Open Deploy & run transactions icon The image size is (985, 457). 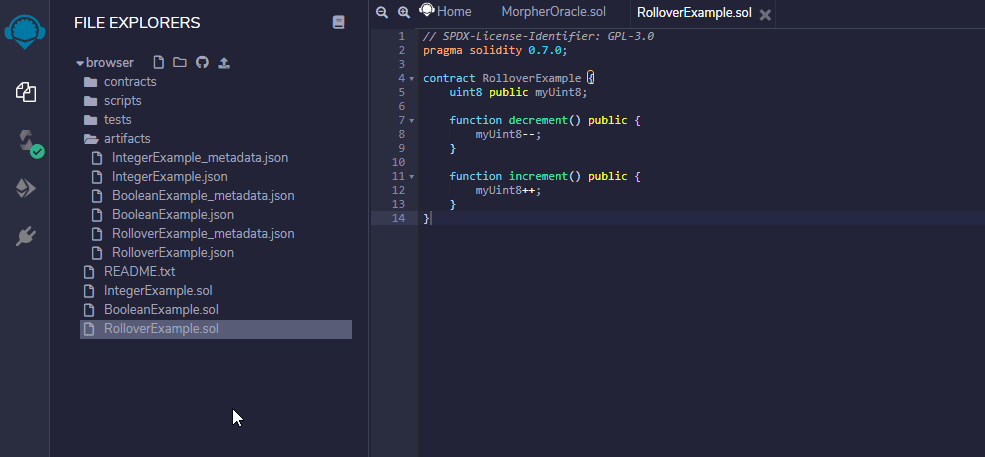pos(26,189)
